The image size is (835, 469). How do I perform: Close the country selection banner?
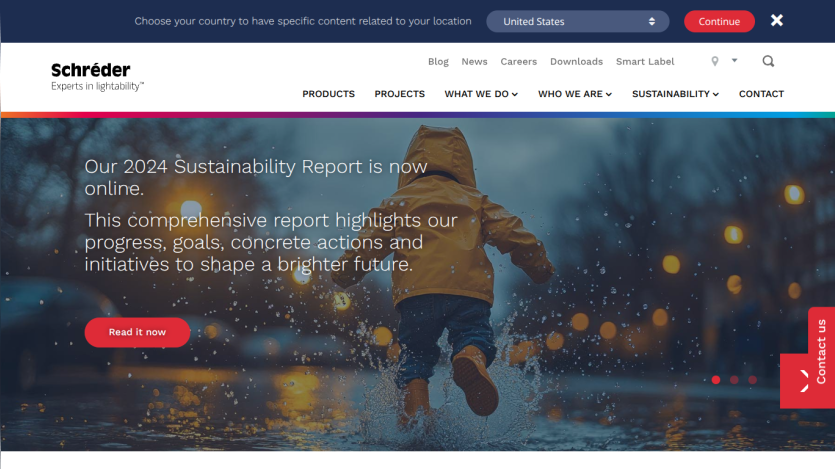coord(777,20)
